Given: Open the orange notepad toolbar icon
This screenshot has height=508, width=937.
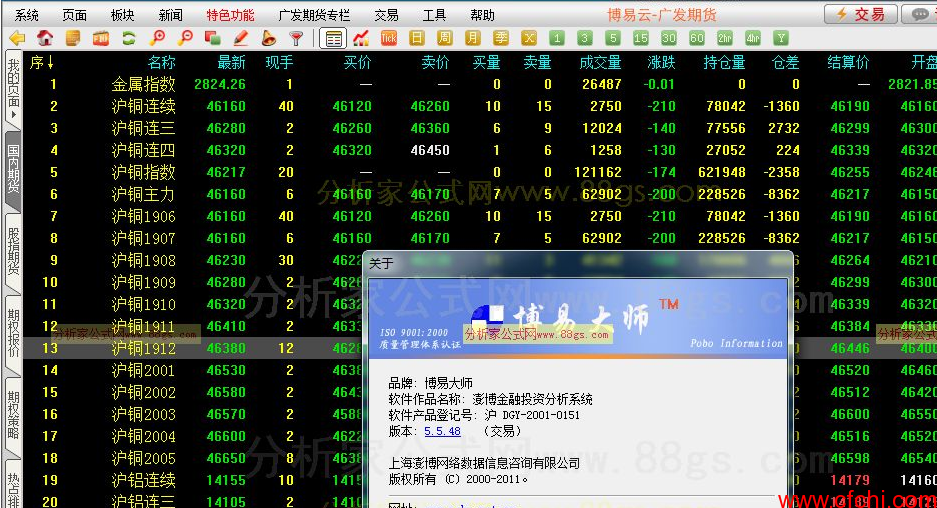Looking at the screenshot, I should click(x=73, y=38).
